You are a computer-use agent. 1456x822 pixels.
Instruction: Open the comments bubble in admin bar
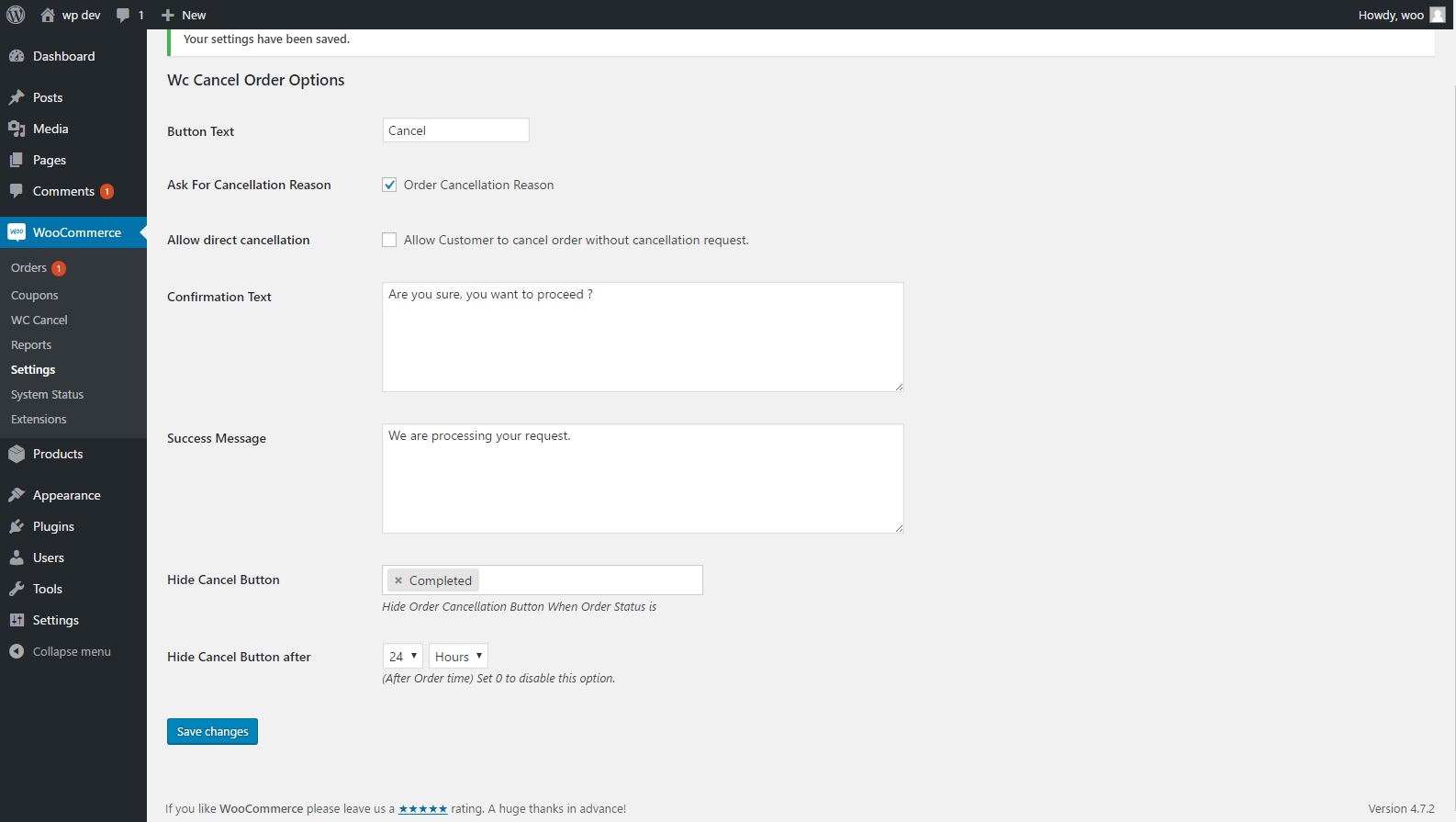click(123, 15)
